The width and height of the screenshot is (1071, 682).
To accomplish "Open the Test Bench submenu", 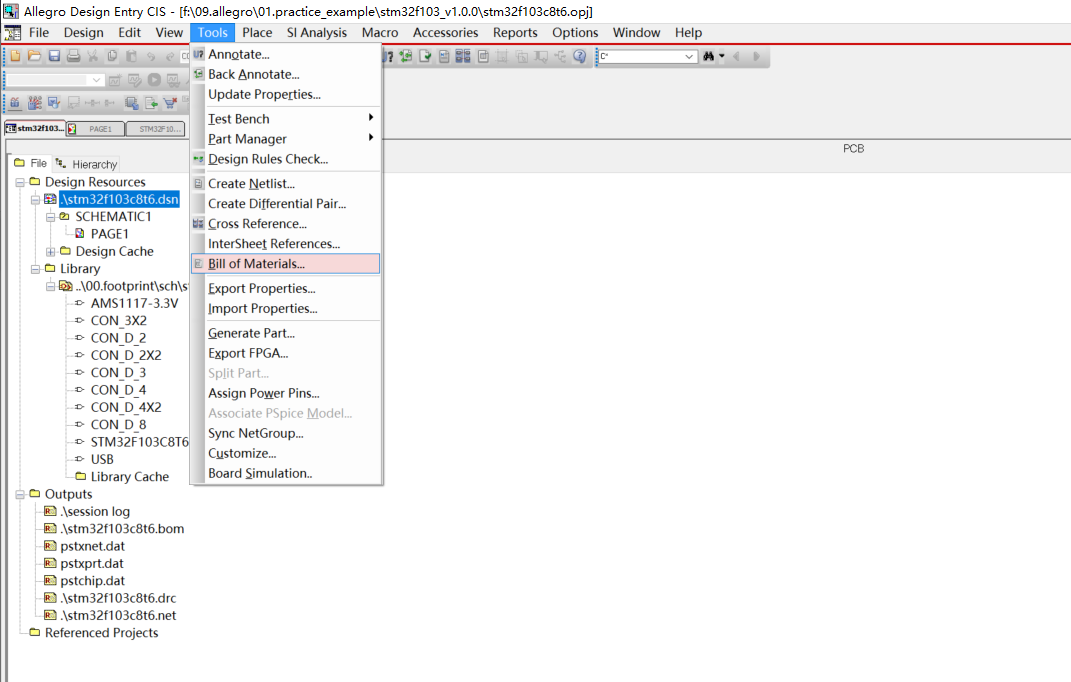I will pyautogui.click(x=286, y=119).
